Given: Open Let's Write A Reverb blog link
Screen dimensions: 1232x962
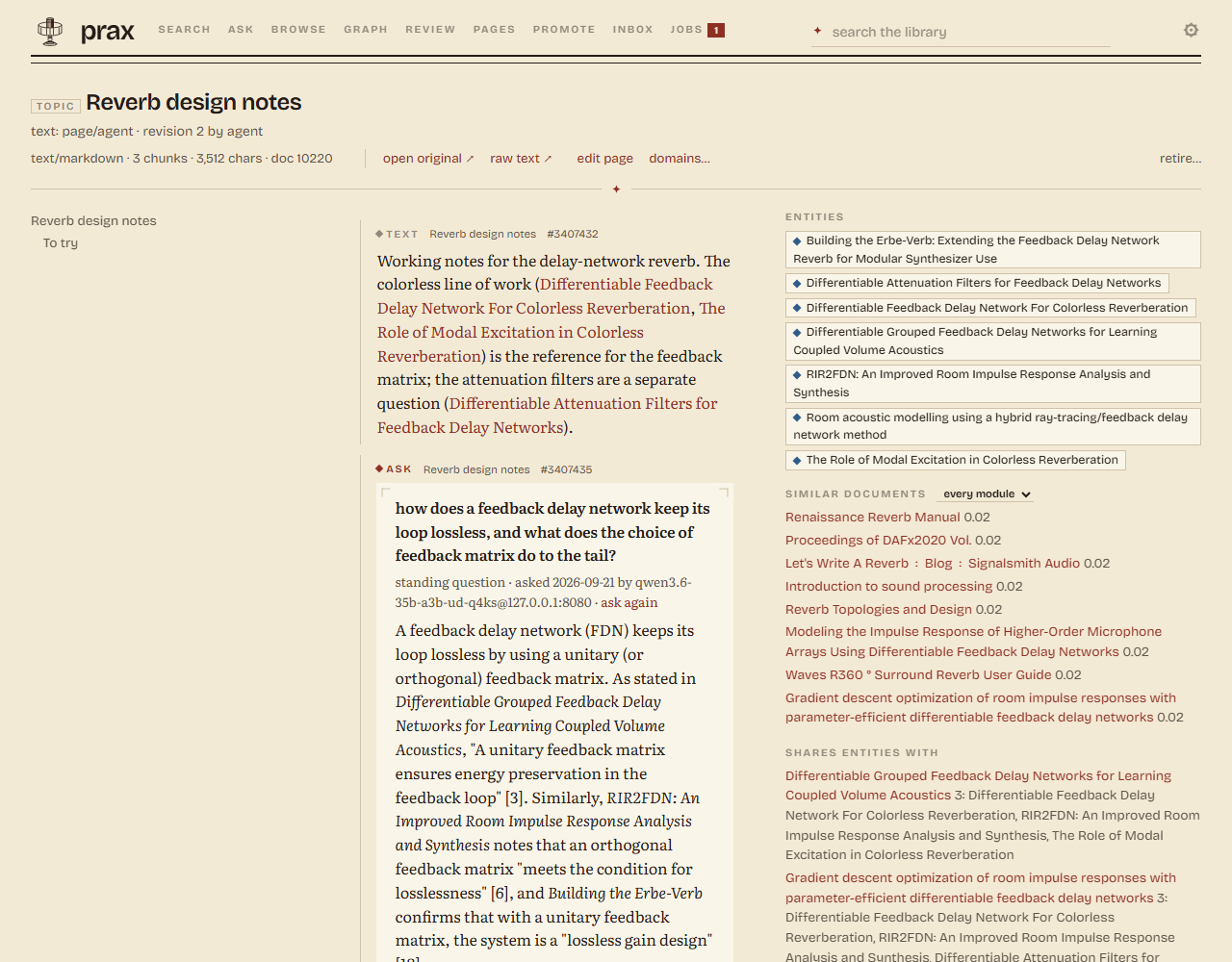Looking at the screenshot, I should pyautogui.click(x=933, y=564).
